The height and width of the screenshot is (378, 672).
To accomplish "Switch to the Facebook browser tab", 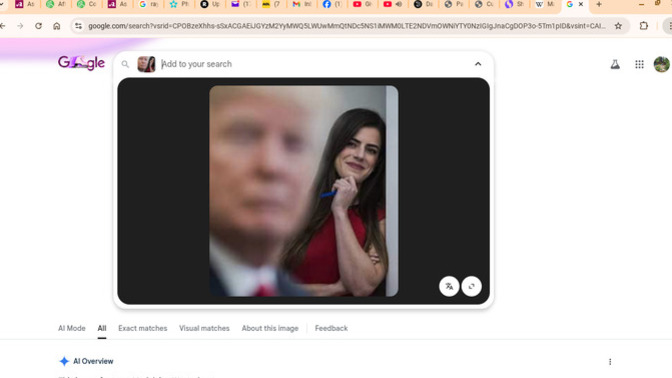I will click(x=332, y=4).
